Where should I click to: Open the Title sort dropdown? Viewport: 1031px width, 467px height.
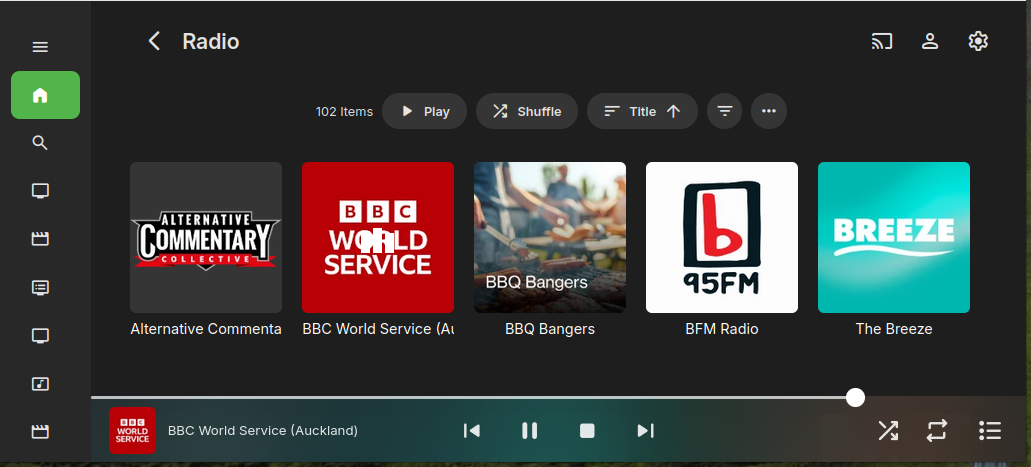tap(642, 111)
